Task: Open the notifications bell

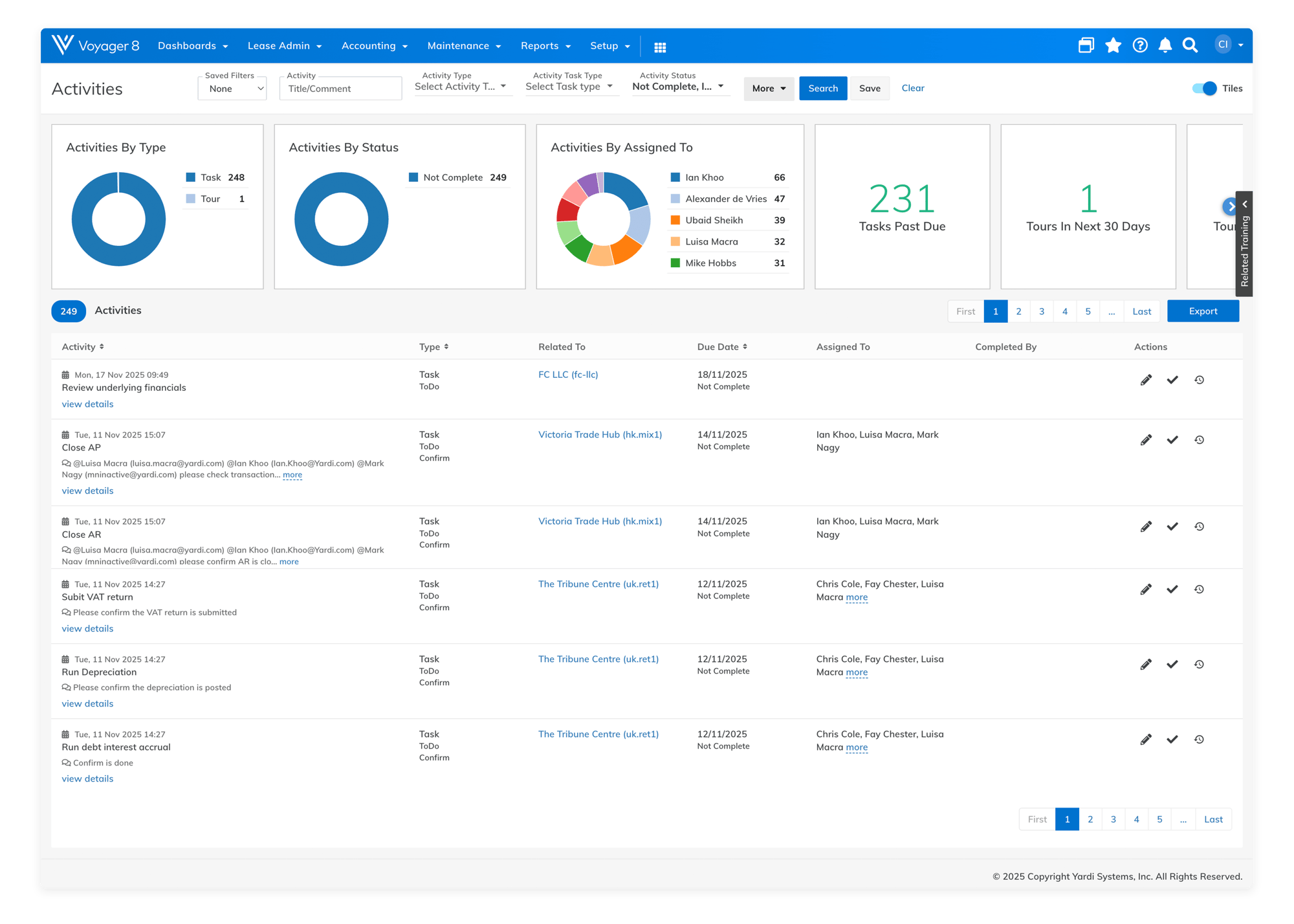Action: 1165,45
